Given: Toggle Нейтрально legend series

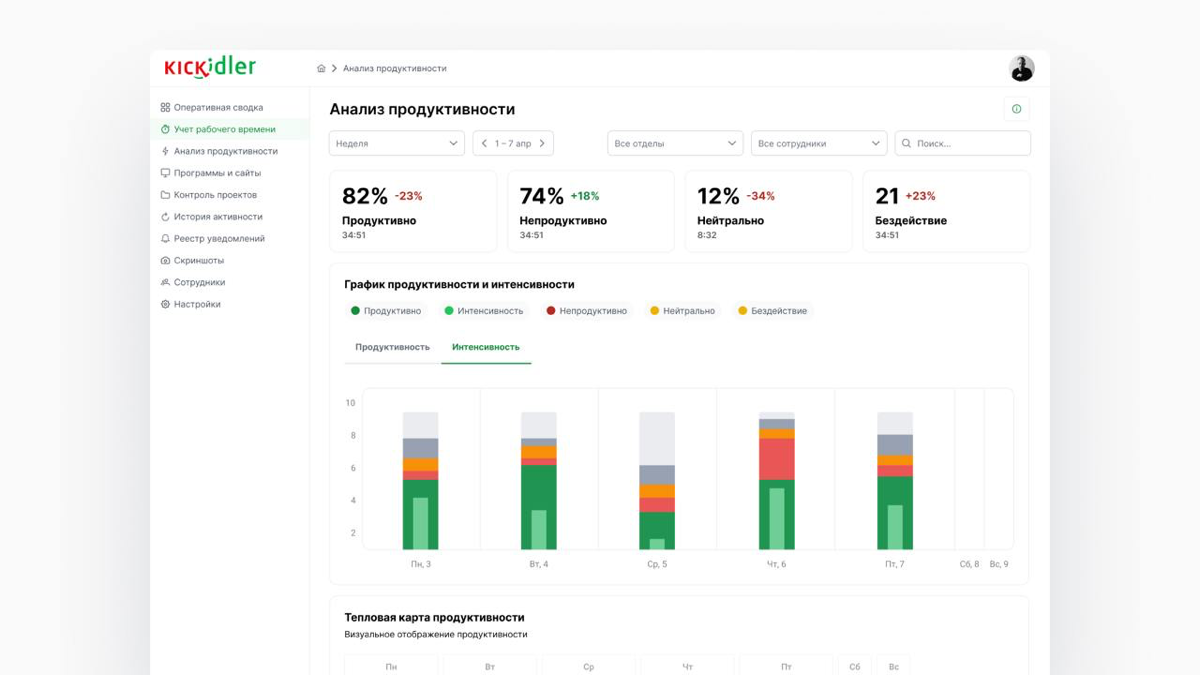Looking at the screenshot, I should point(683,311).
